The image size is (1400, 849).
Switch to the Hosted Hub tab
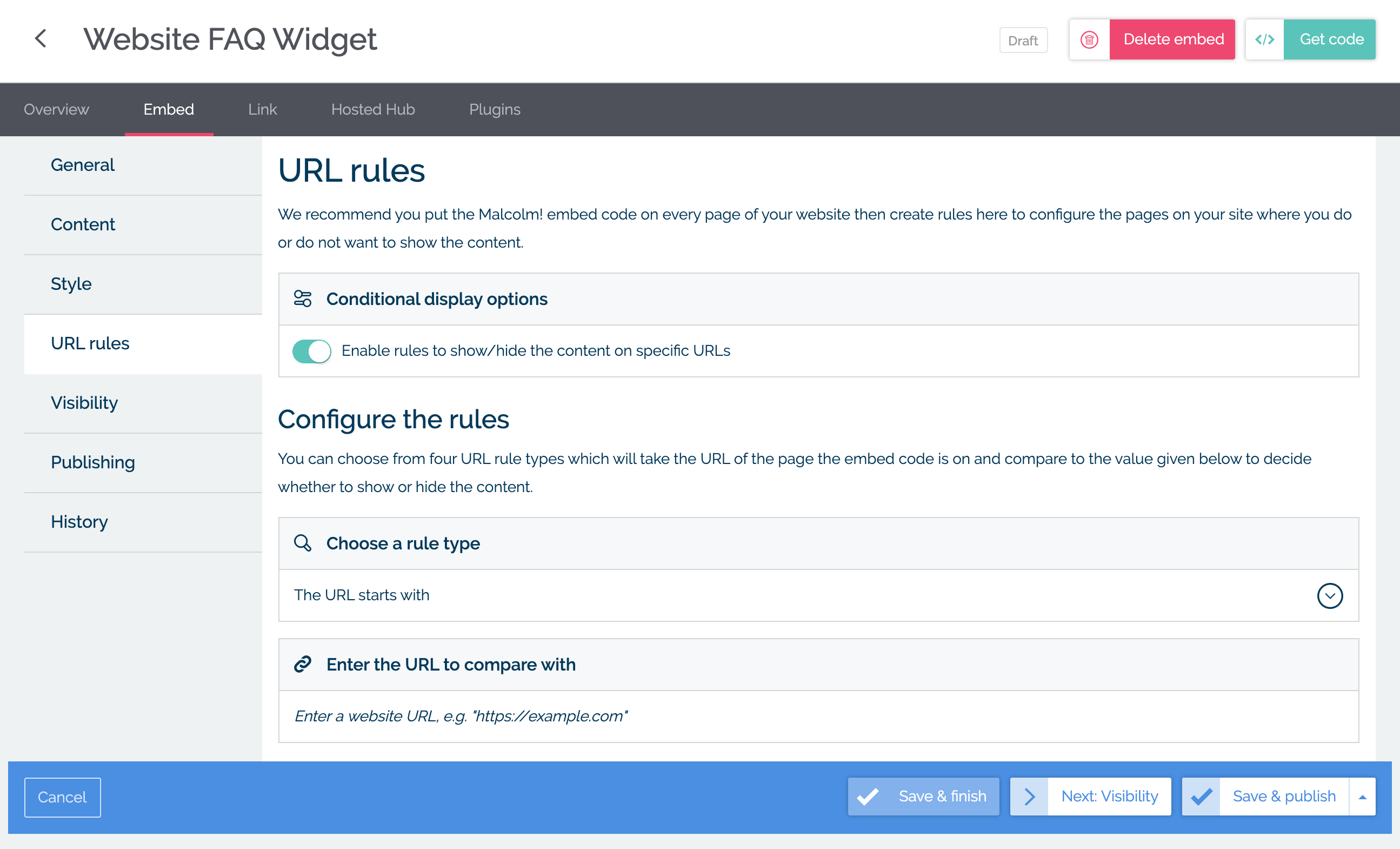point(373,109)
